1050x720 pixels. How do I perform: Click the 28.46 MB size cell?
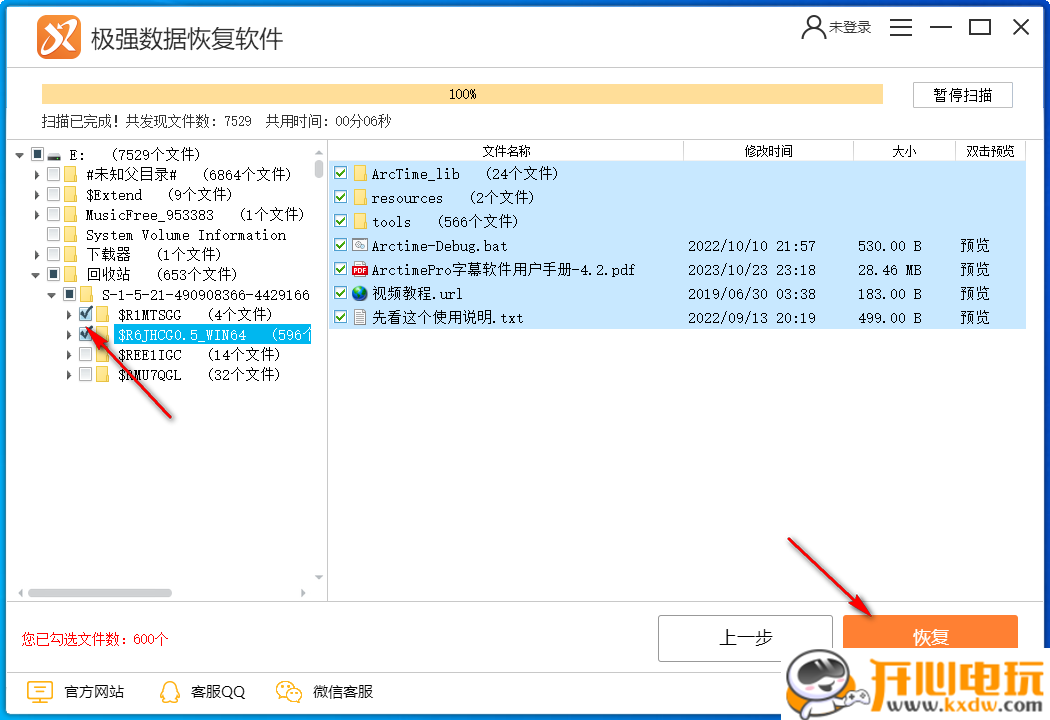point(889,270)
